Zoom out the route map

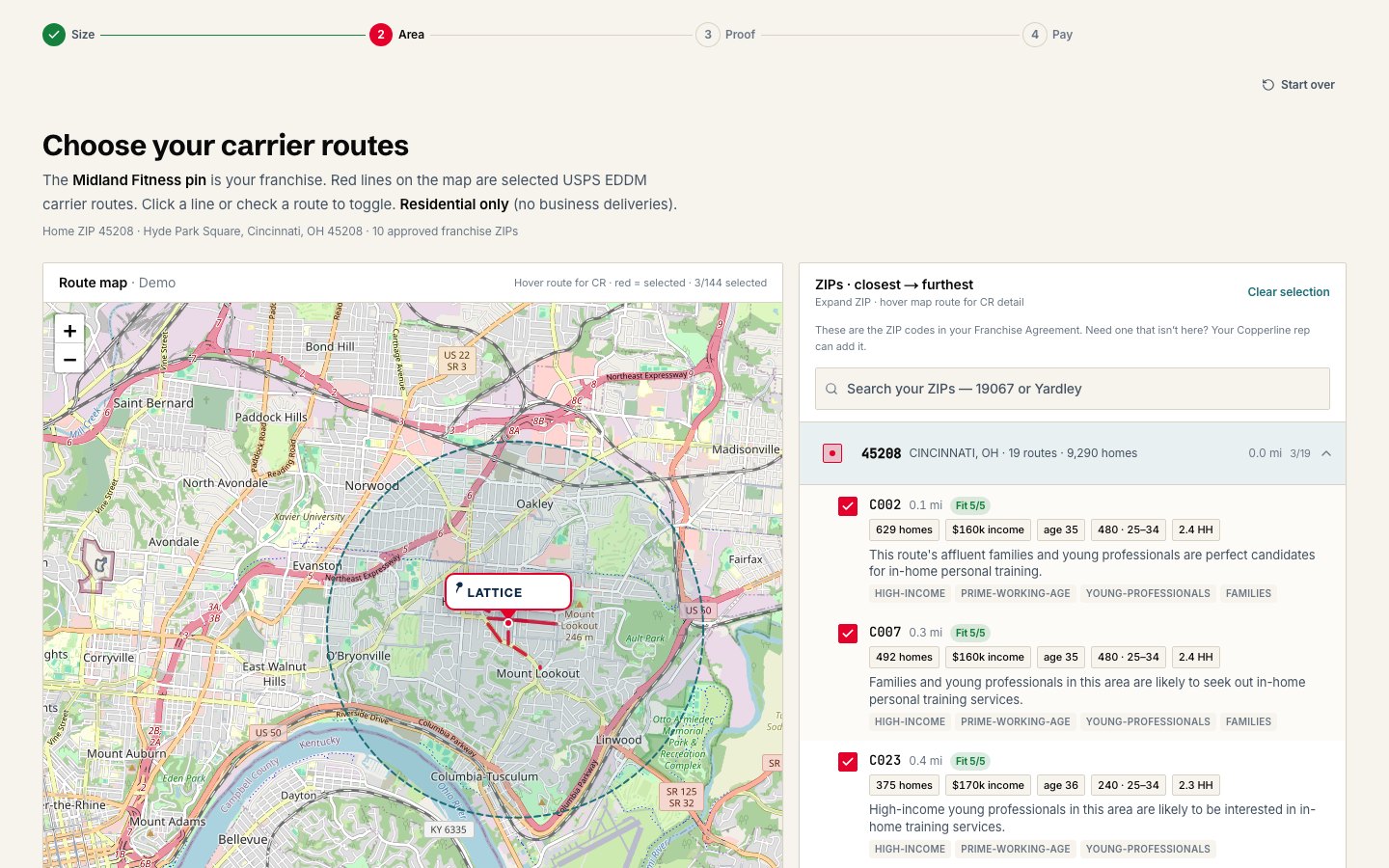(69, 359)
